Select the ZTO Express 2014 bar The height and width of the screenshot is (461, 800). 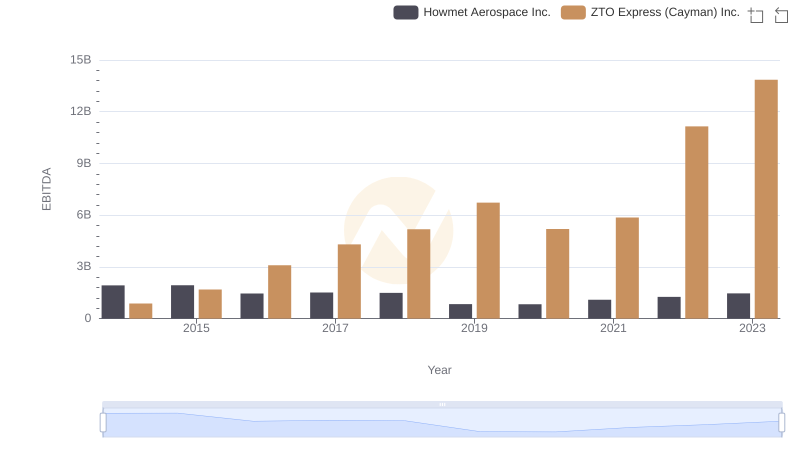[x=141, y=311]
